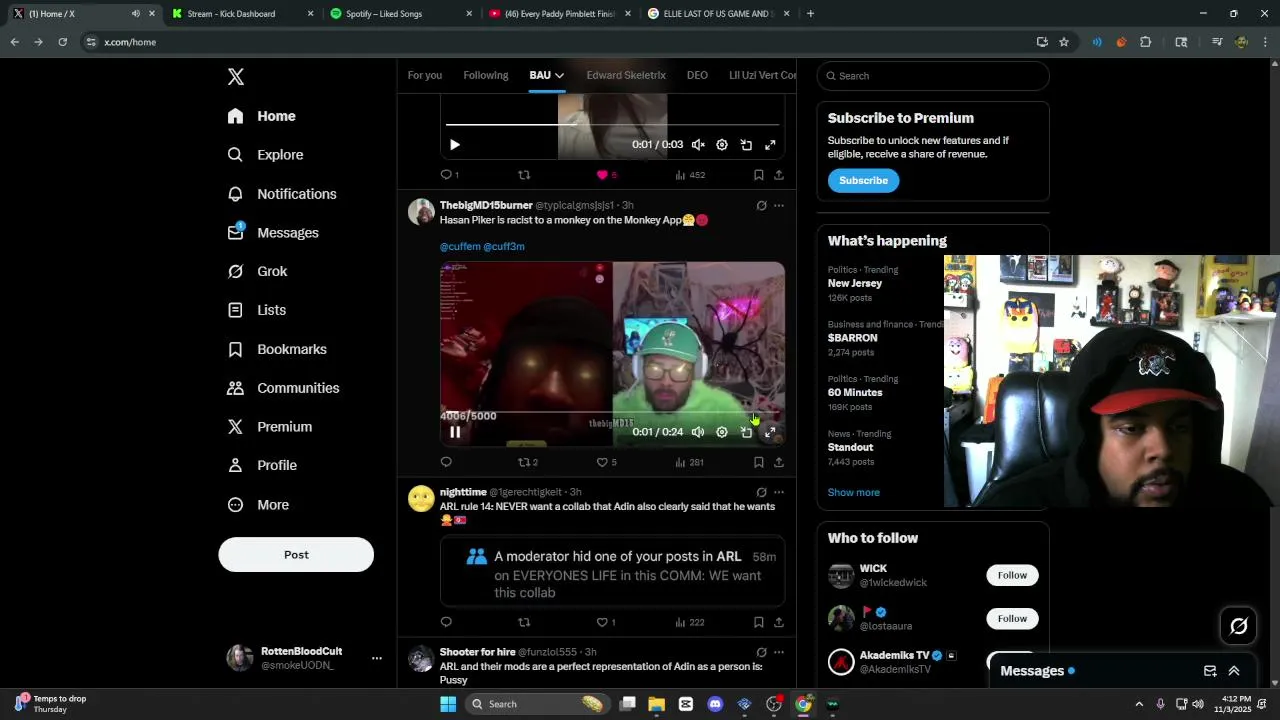1280x720 pixels.
Task: Unlike the top post with 6 likes
Action: [x=602, y=175]
